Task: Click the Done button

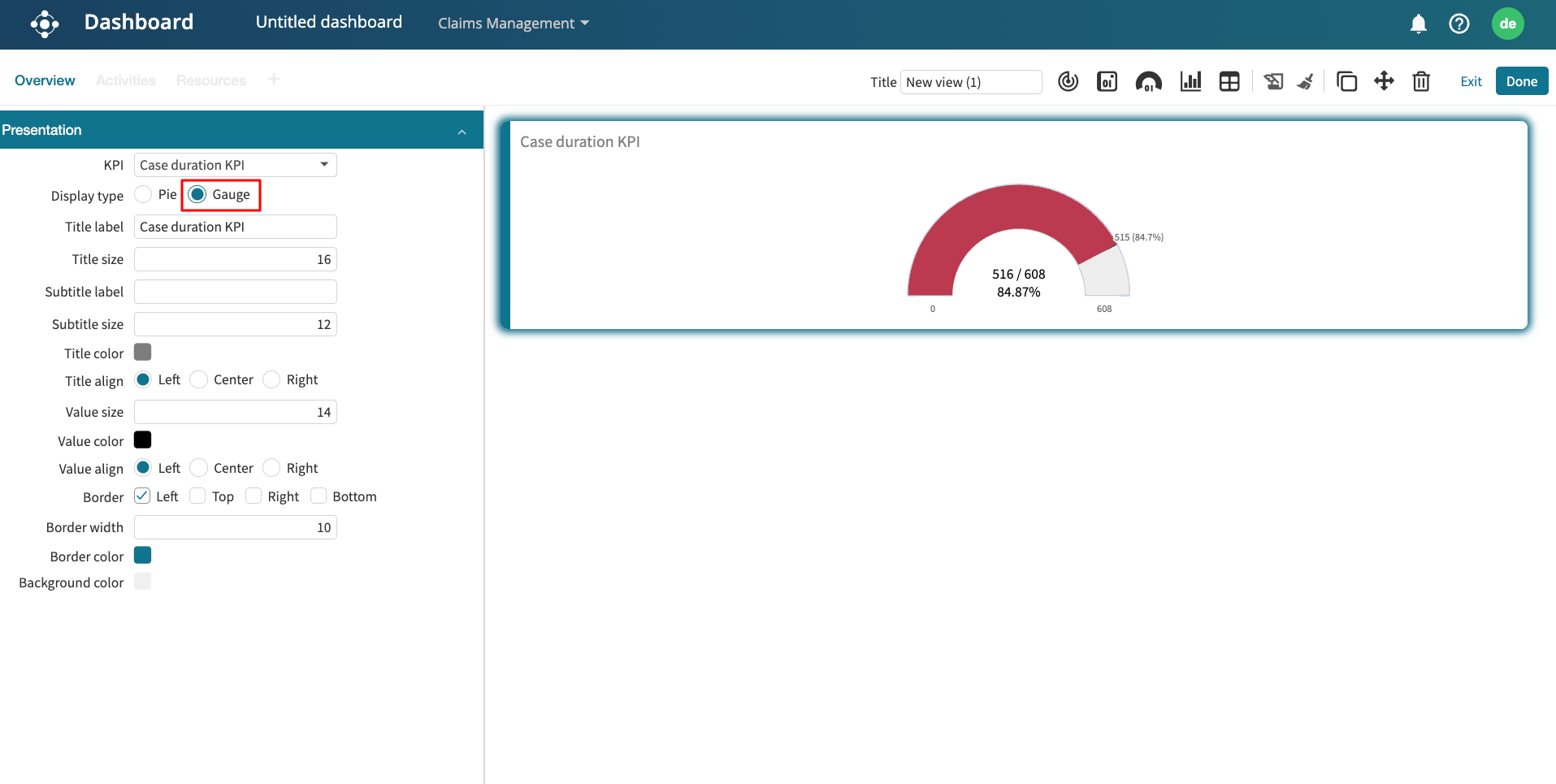Action: pyautogui.click(x=1521, y=81)
